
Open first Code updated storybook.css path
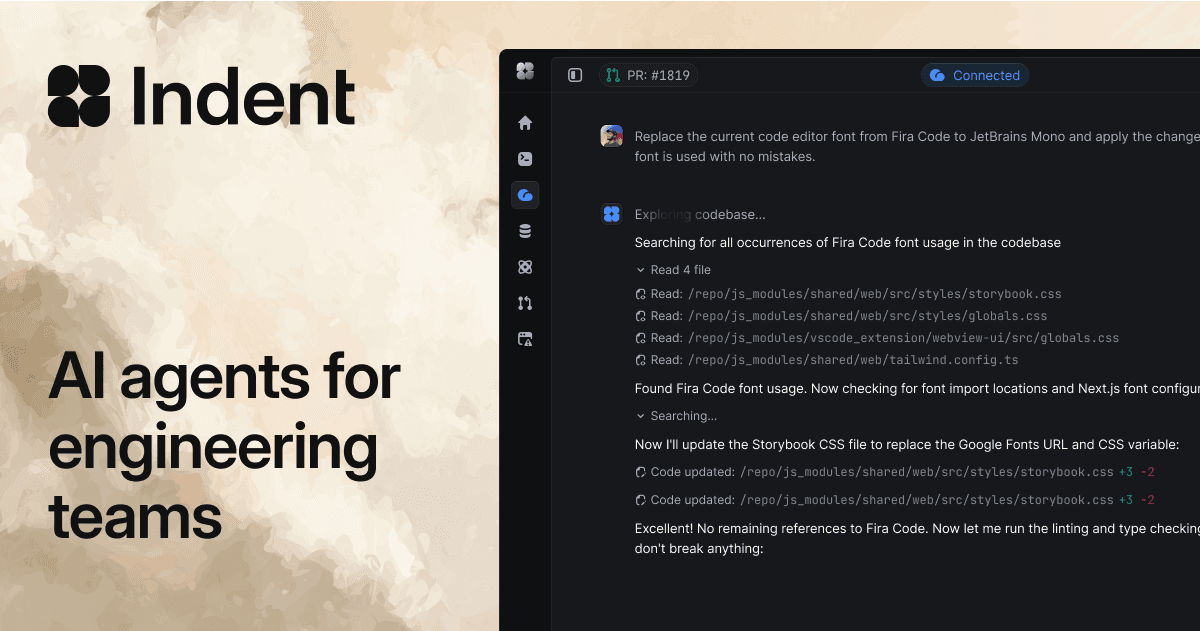coord(926,472)
